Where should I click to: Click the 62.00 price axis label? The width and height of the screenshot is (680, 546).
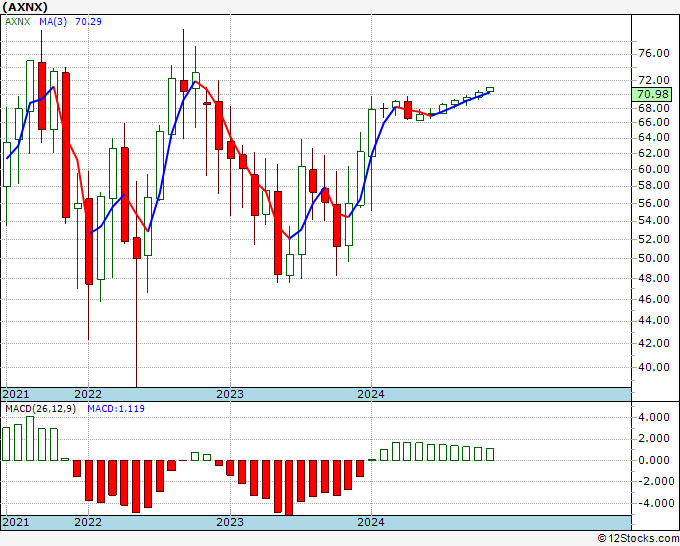click(x=654, y=153)
